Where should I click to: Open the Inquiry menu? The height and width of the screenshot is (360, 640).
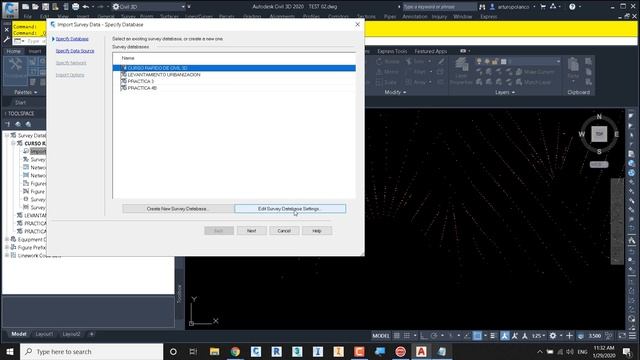[x=439, y=17]
